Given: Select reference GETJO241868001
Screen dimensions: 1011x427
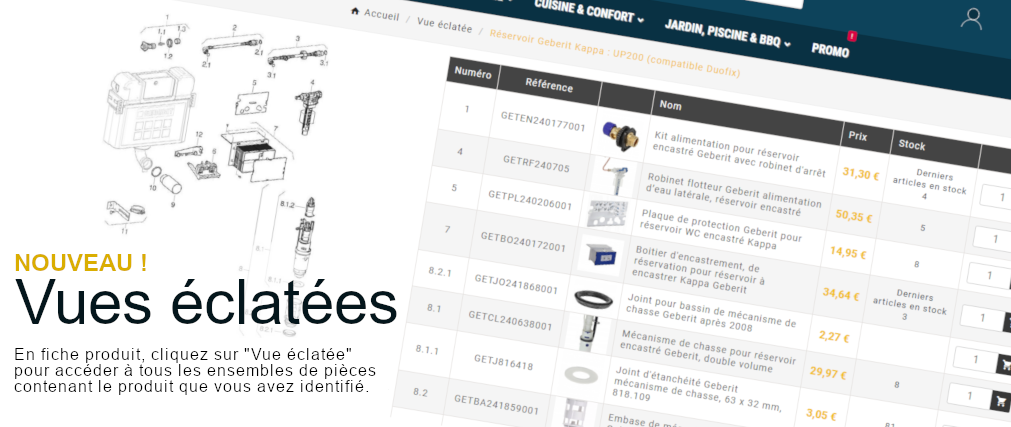Looking at the screenshot, I should point(516,284).
